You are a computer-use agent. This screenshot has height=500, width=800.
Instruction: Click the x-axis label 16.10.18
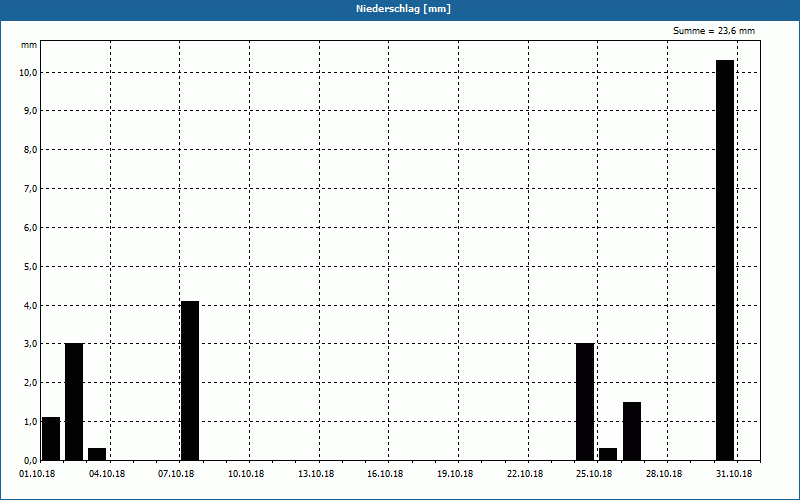[385, 474]
